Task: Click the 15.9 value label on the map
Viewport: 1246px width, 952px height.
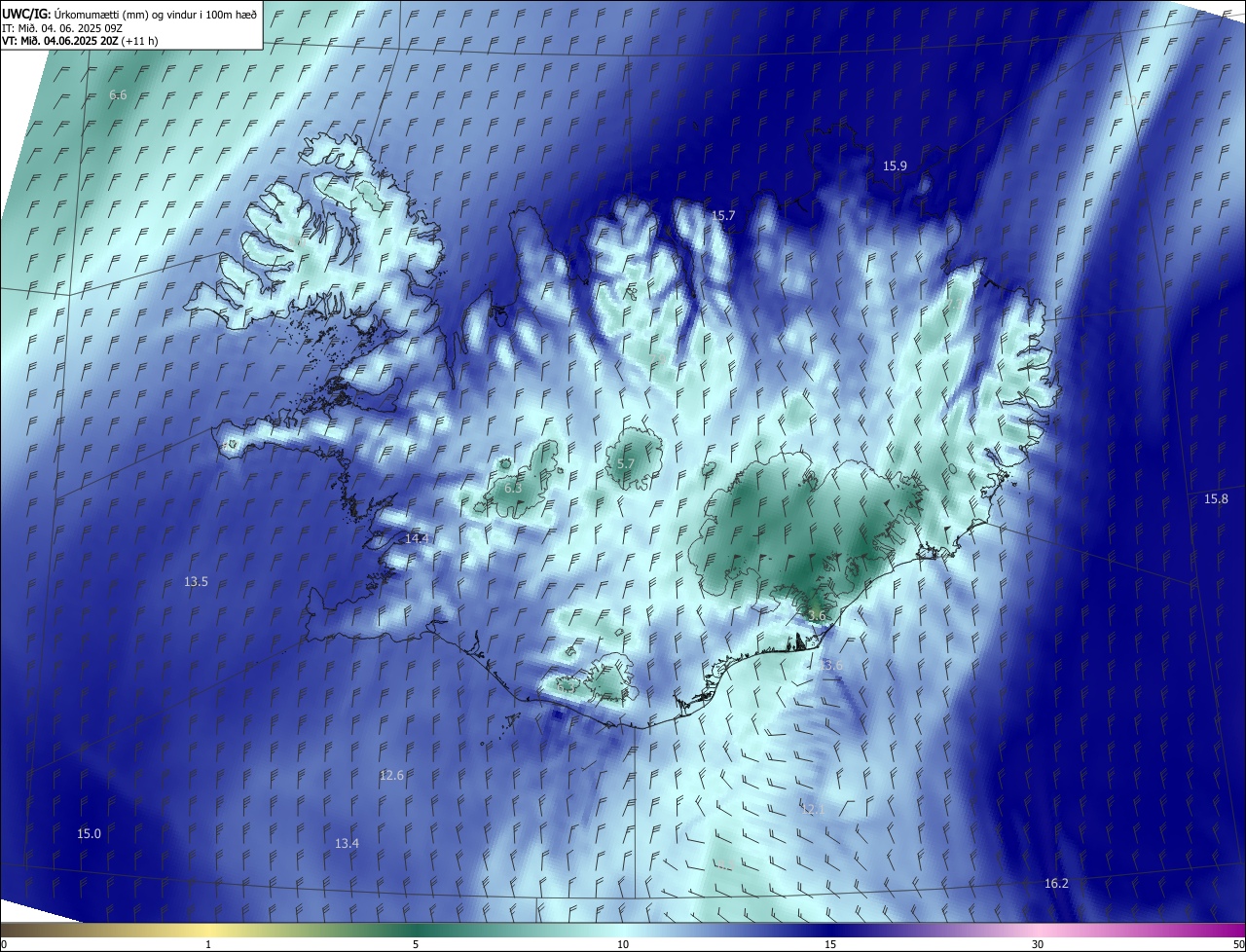Action: point(895,166)
